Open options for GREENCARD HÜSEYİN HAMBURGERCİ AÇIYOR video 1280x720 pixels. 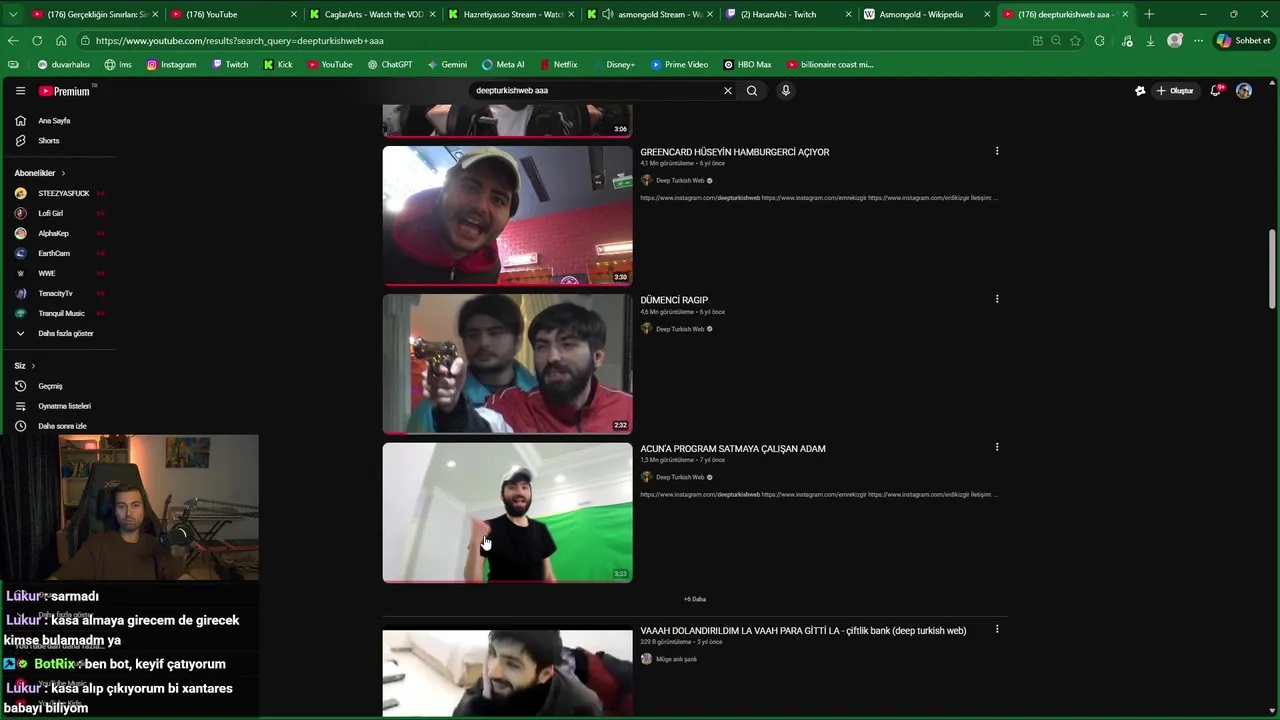997,151
